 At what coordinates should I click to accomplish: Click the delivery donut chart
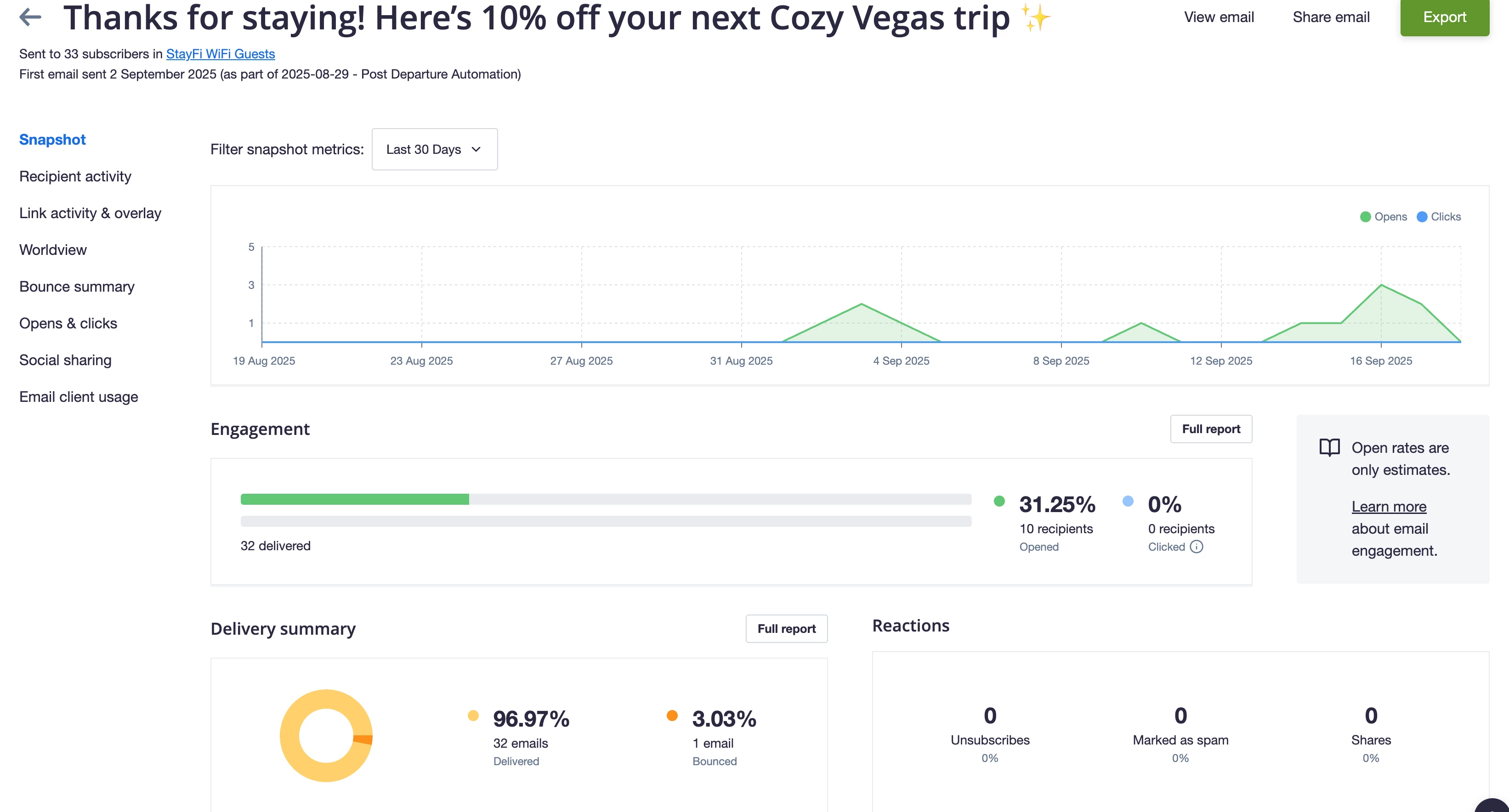(326, 735)
